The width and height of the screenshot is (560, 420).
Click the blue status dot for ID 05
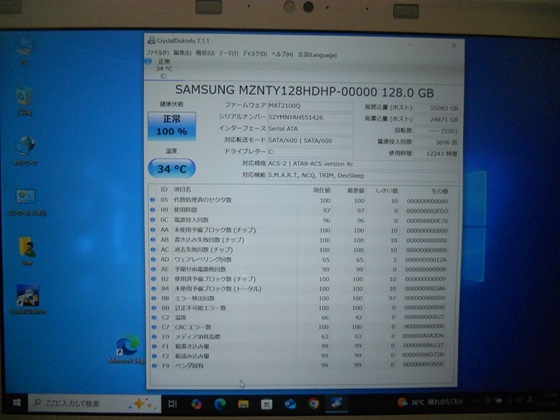152,200
